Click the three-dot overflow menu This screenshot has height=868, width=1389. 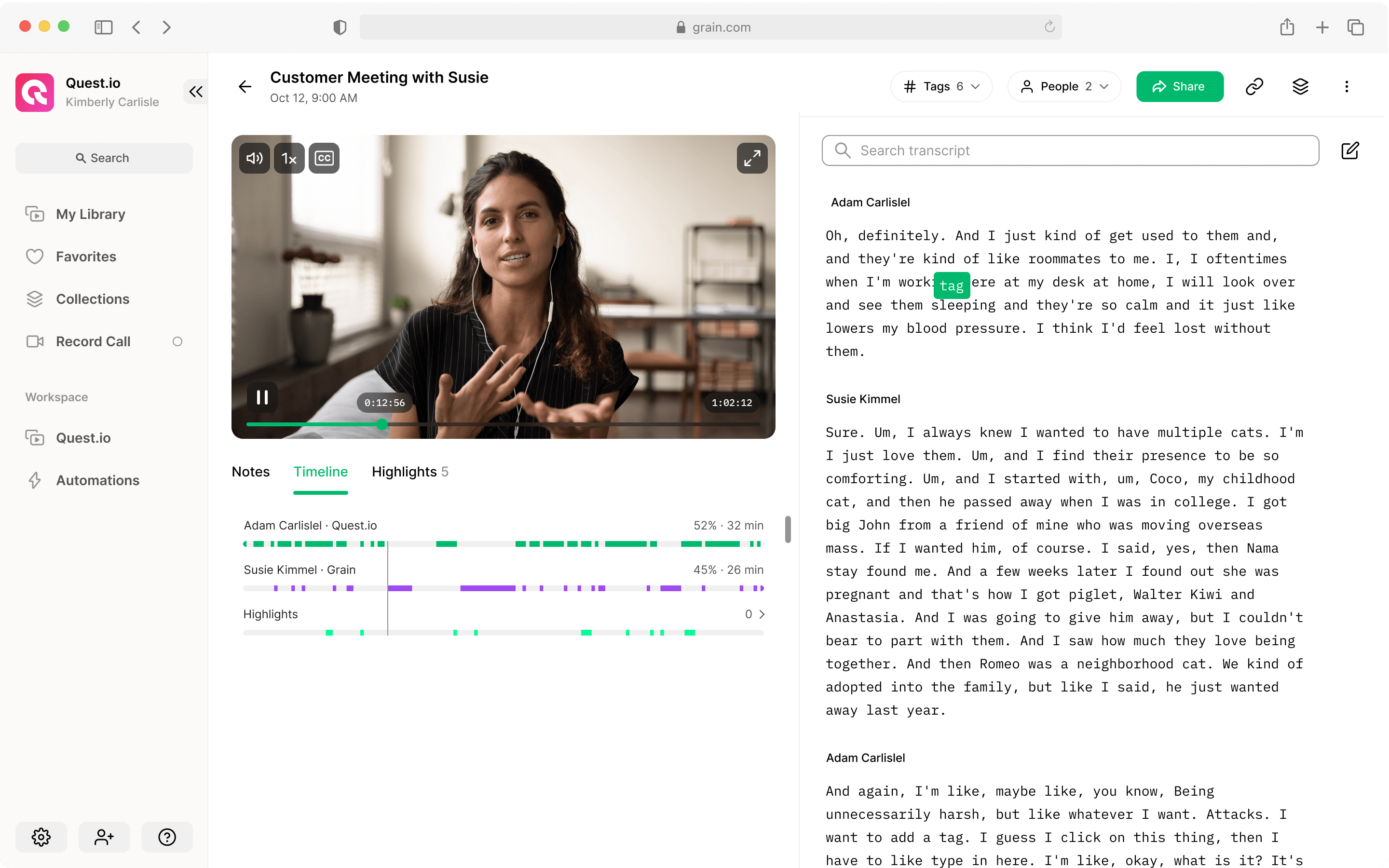1347,86
